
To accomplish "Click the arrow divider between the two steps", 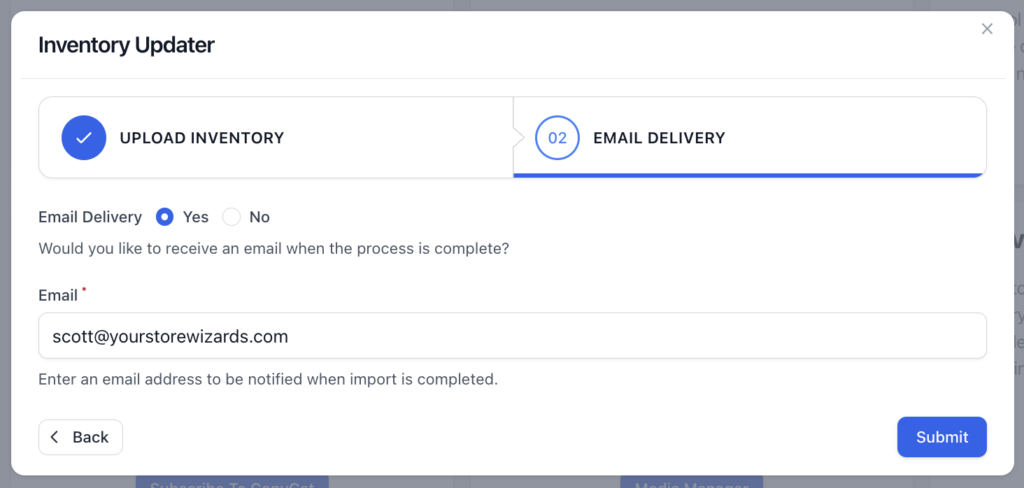I will [x=519, y=138].
